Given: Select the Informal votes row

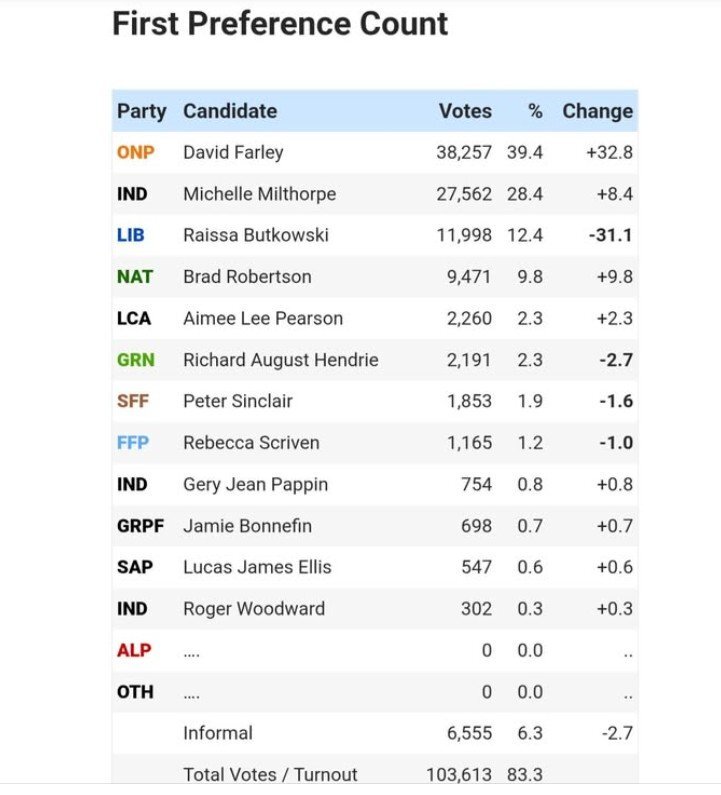Looking at the screenshot, I should pos(375,733).
